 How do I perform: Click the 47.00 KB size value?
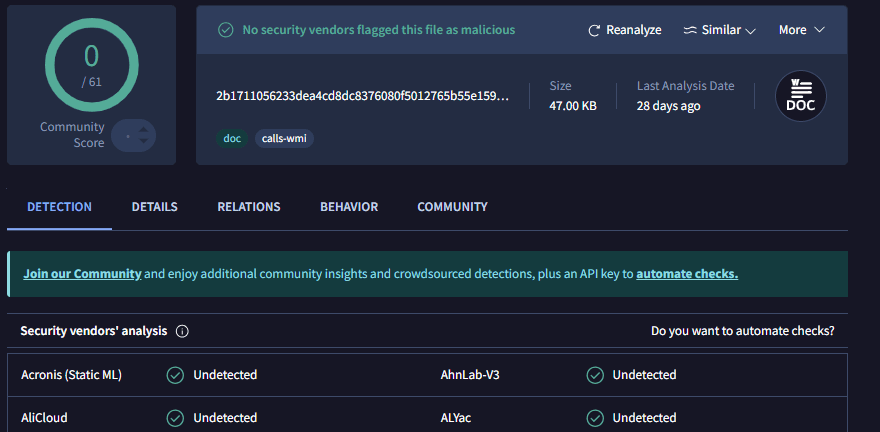[573, 106]
